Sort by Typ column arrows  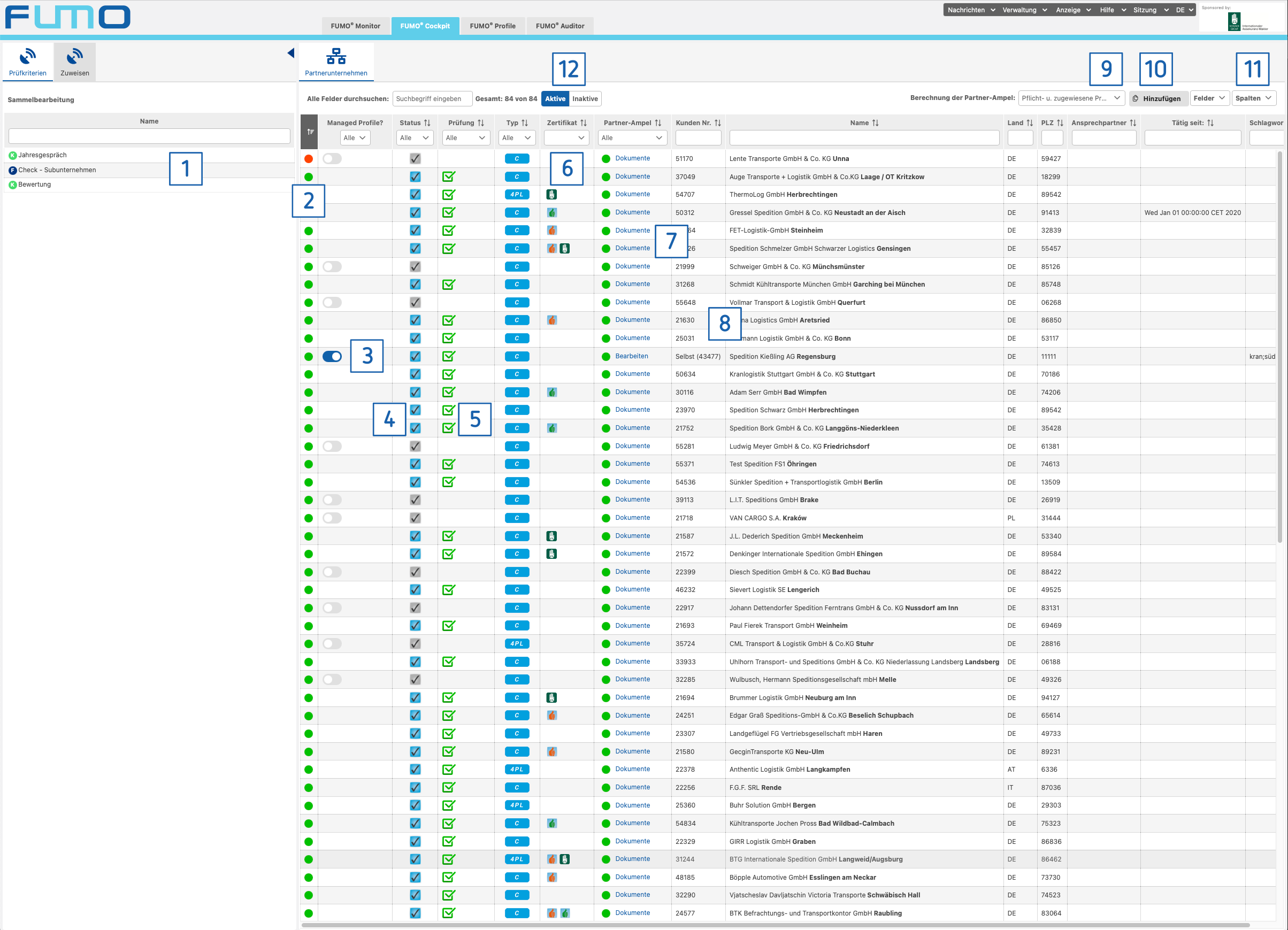coord(524,122)
